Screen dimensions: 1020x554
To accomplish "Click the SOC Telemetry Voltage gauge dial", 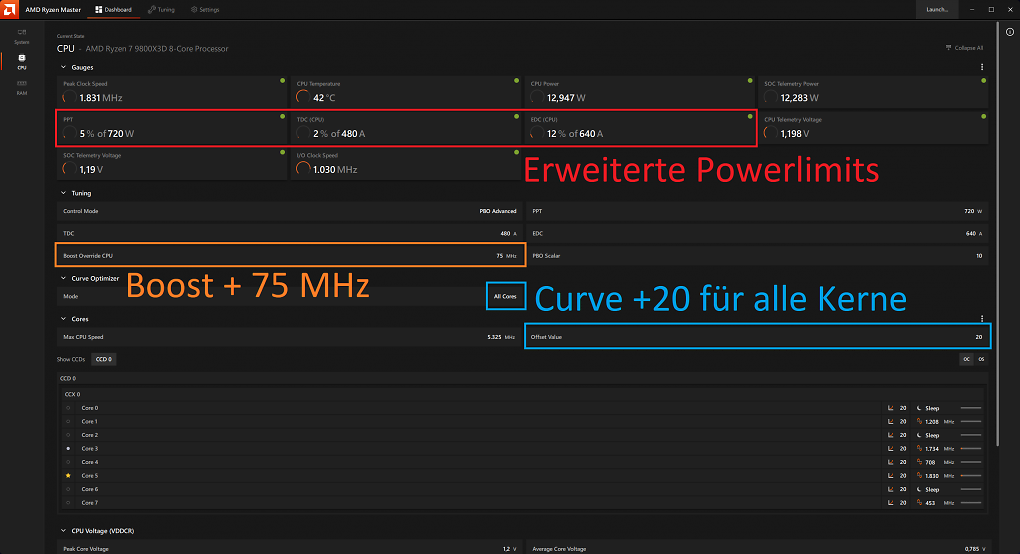I will pyautogui.click(x=69, y=169).
